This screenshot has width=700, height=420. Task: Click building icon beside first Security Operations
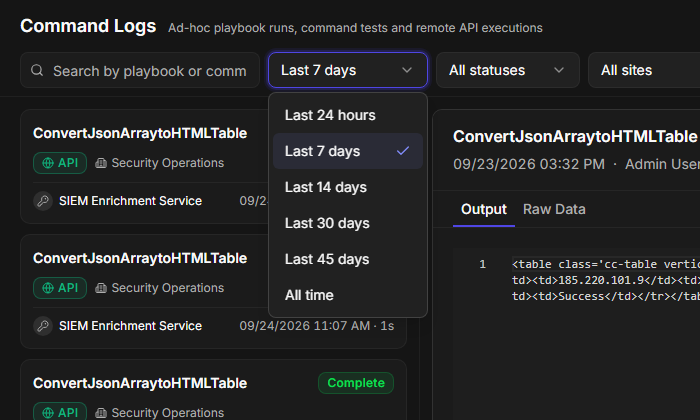(x=101, y=163)
